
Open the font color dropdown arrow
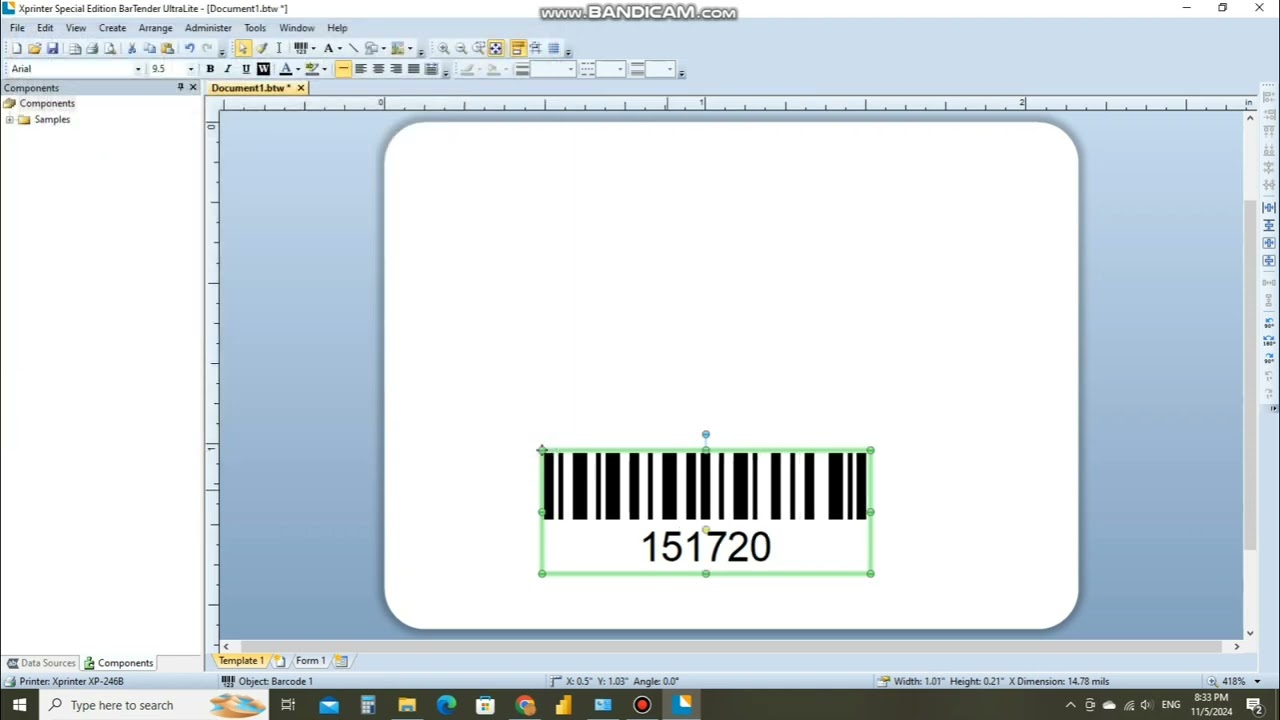298,69
